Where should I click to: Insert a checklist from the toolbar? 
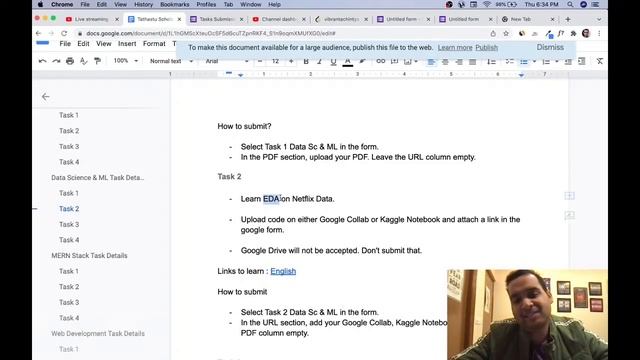(509, 62)
